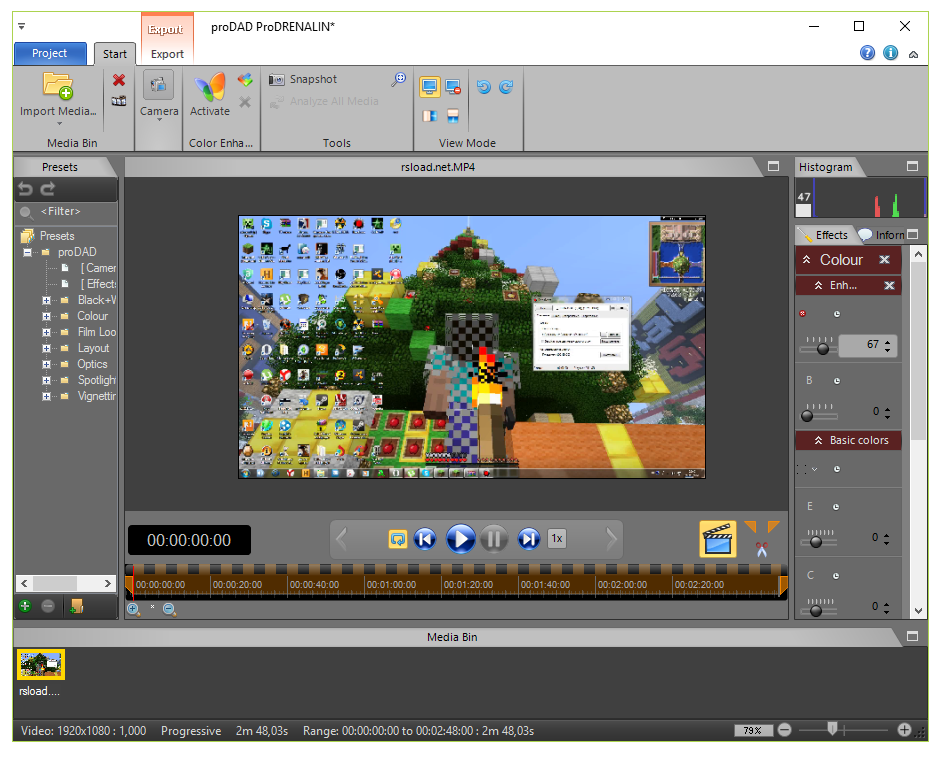The height and width of the screenshot is (758, 942).
Task: Enable the single monitor view mode
Action: (x=429, y=87)
